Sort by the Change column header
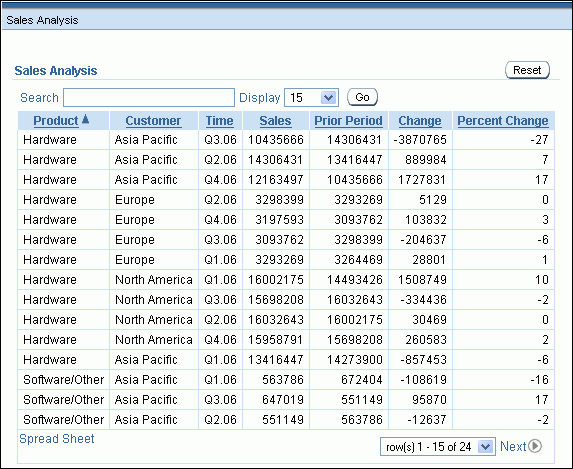 (x=420, y=121)
